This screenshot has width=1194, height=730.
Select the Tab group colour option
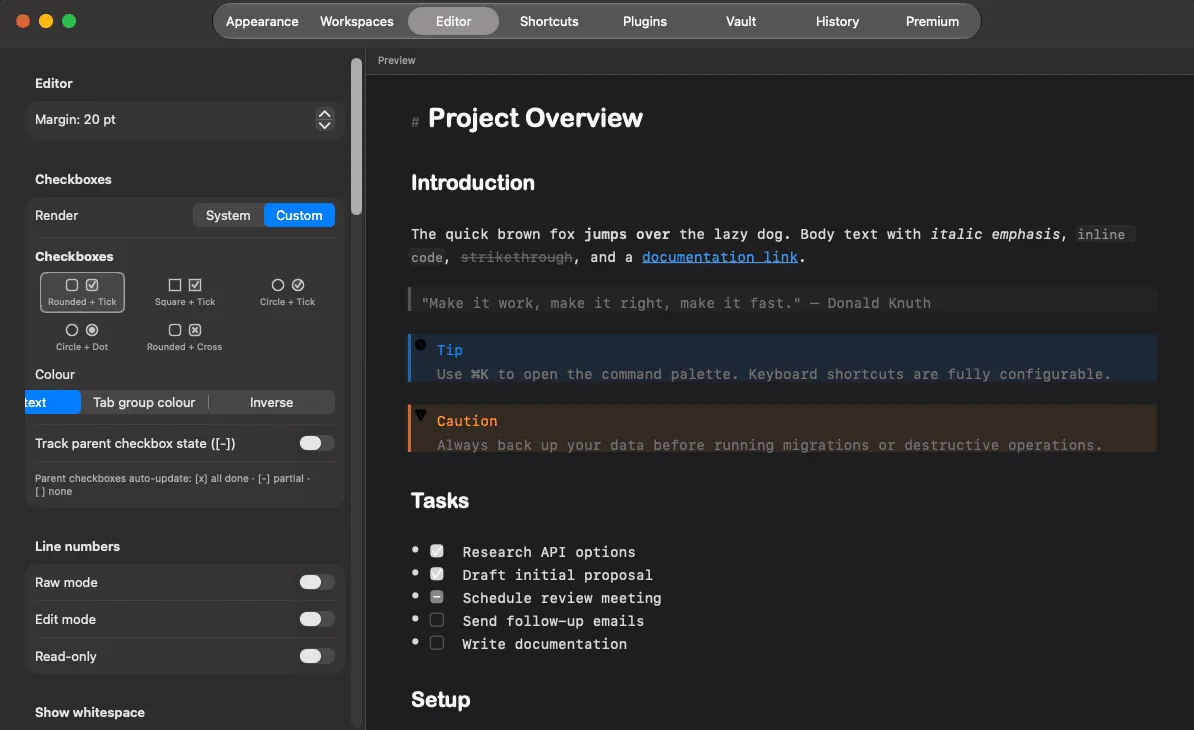(144, 402)
